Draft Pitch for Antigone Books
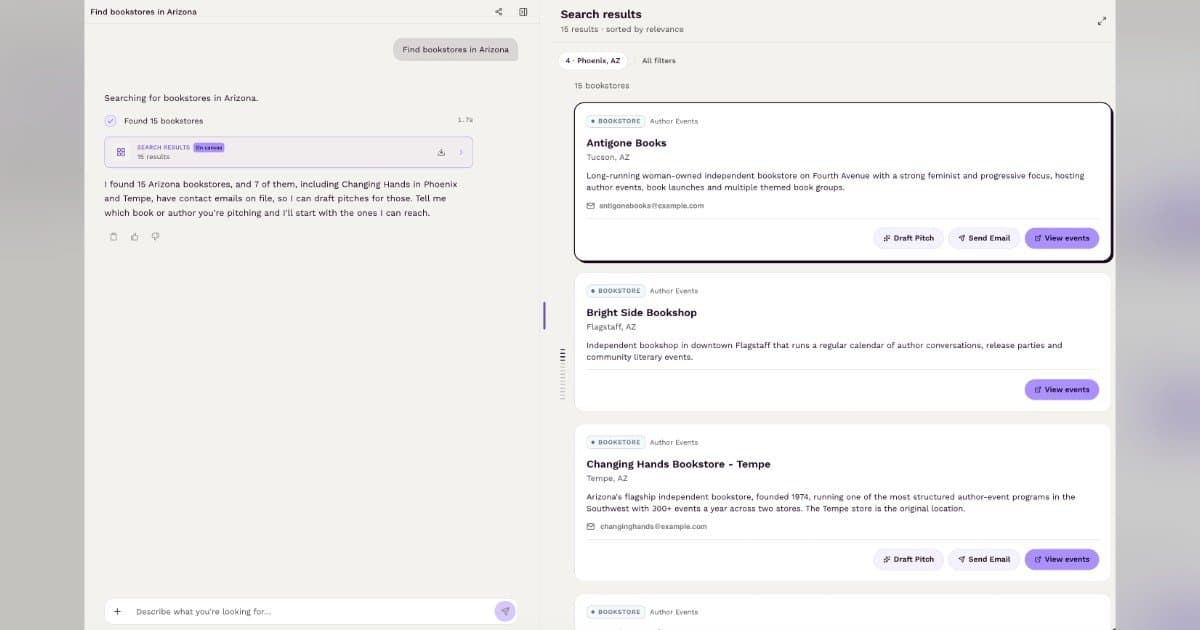The image size is (1200, 630). 908,238
